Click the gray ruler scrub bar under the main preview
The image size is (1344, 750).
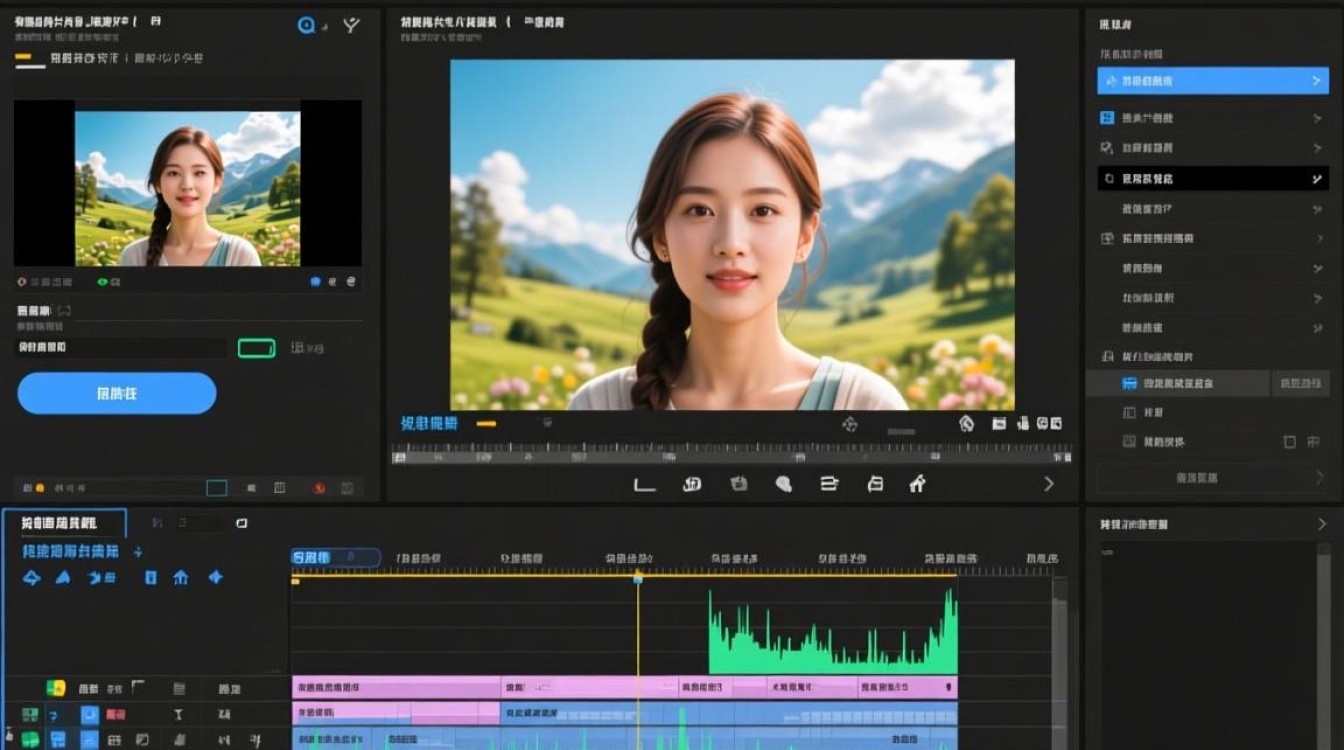tap(731, 455)
